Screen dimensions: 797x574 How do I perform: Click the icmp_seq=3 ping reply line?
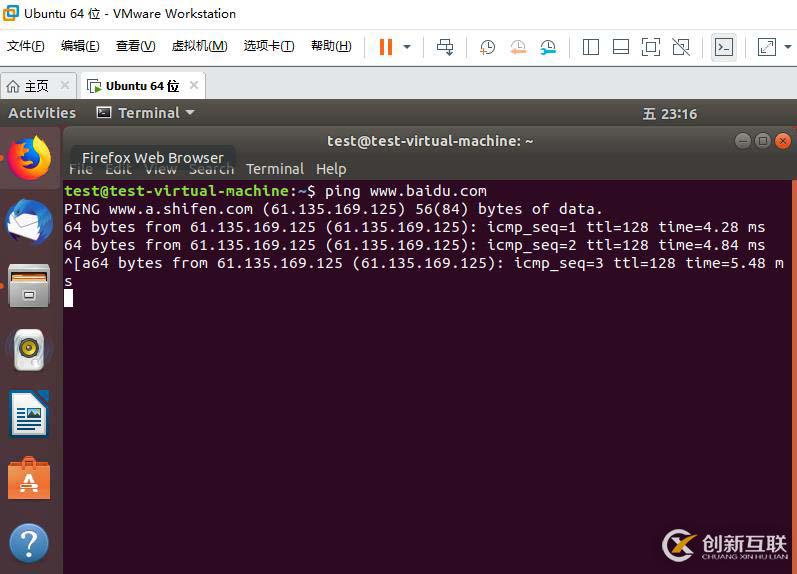coord(424,263)
